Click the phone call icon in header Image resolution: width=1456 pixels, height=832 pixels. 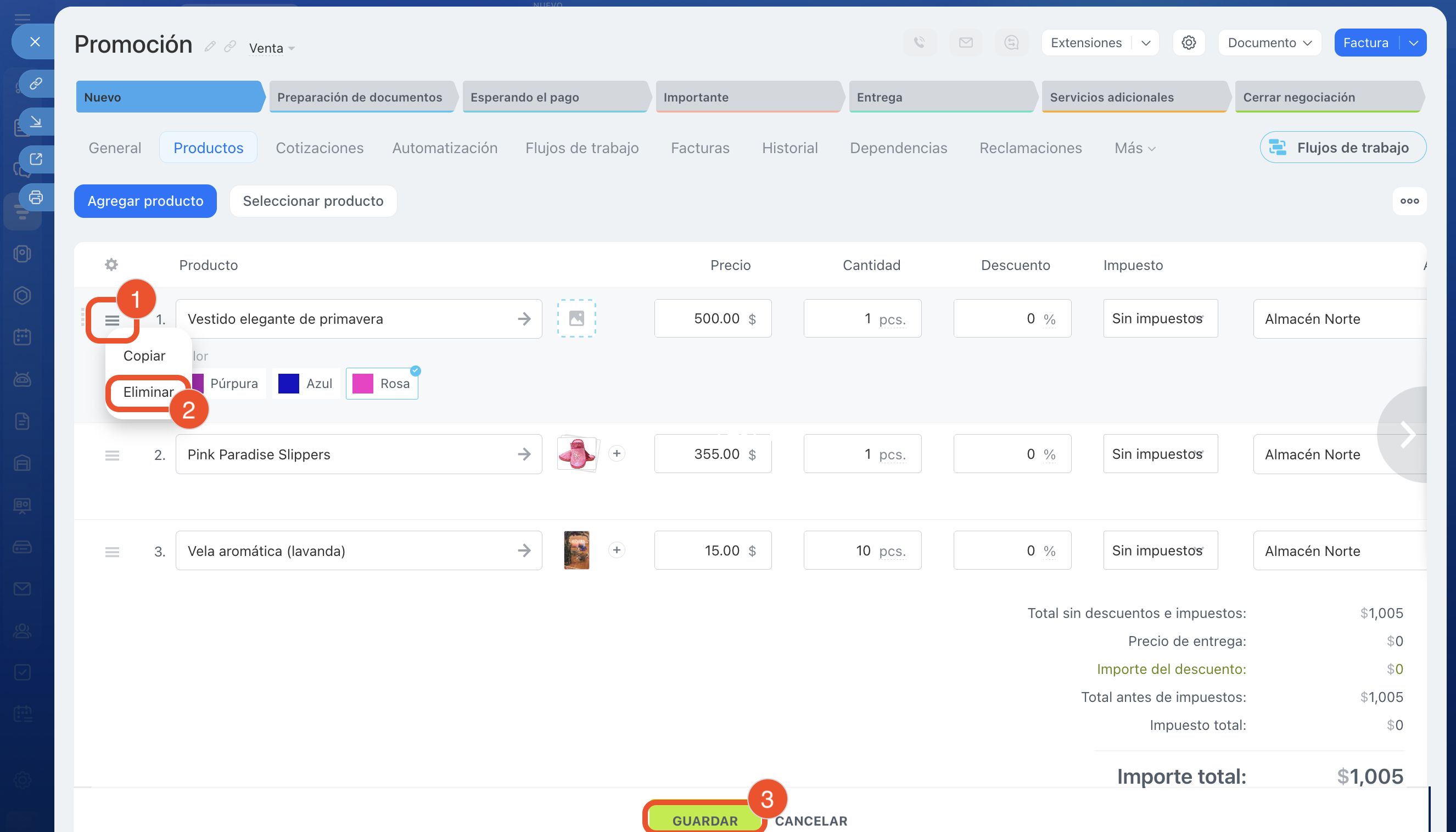(x=919, y=43)
